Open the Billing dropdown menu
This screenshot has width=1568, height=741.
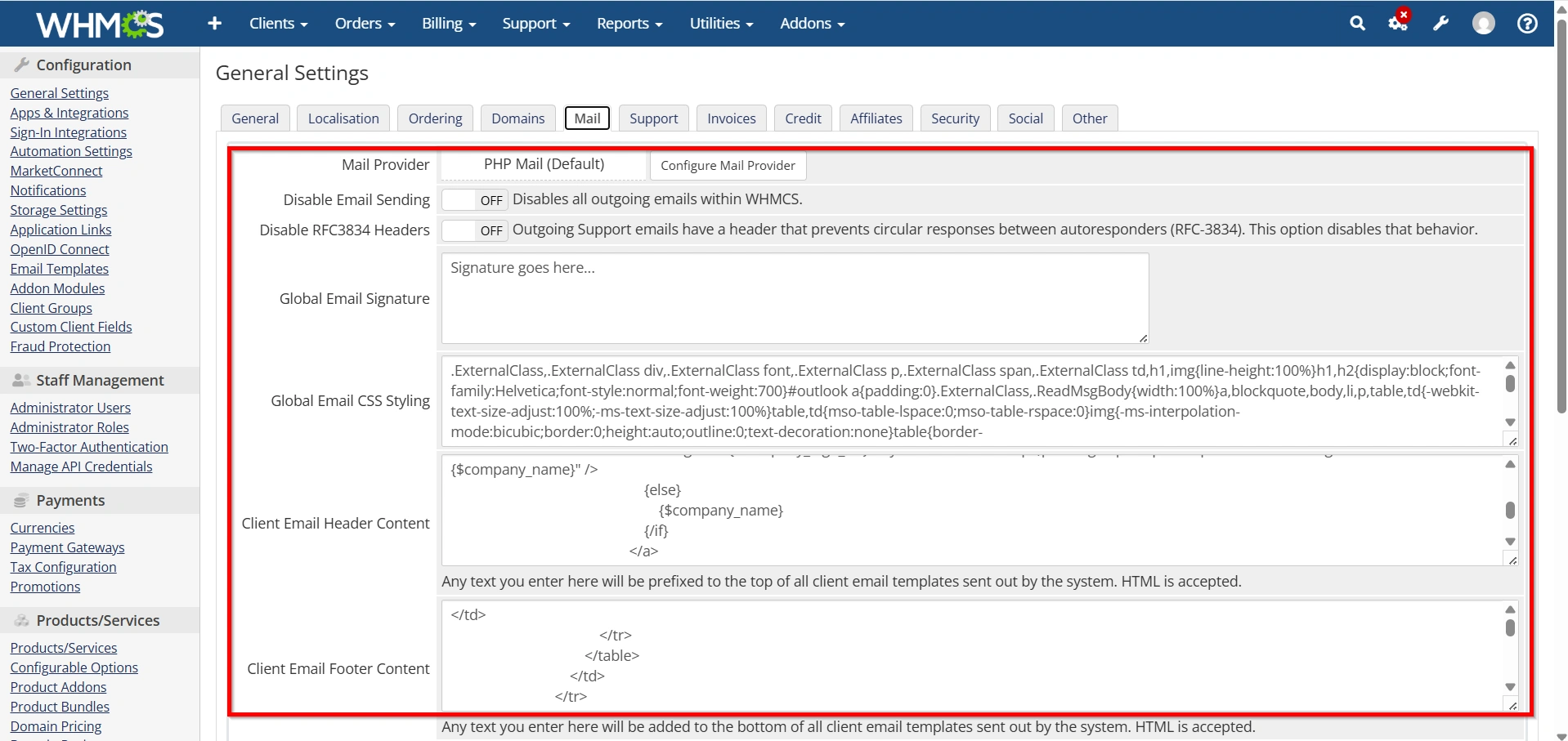click(449, 24)
